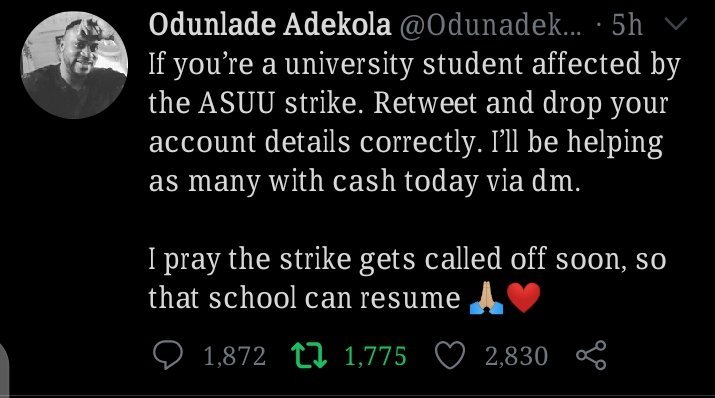This screenshot has width=715, height=398.
Task: Click the "that school can resume" text
Action: pyautogui.click(x=305, y=299)
